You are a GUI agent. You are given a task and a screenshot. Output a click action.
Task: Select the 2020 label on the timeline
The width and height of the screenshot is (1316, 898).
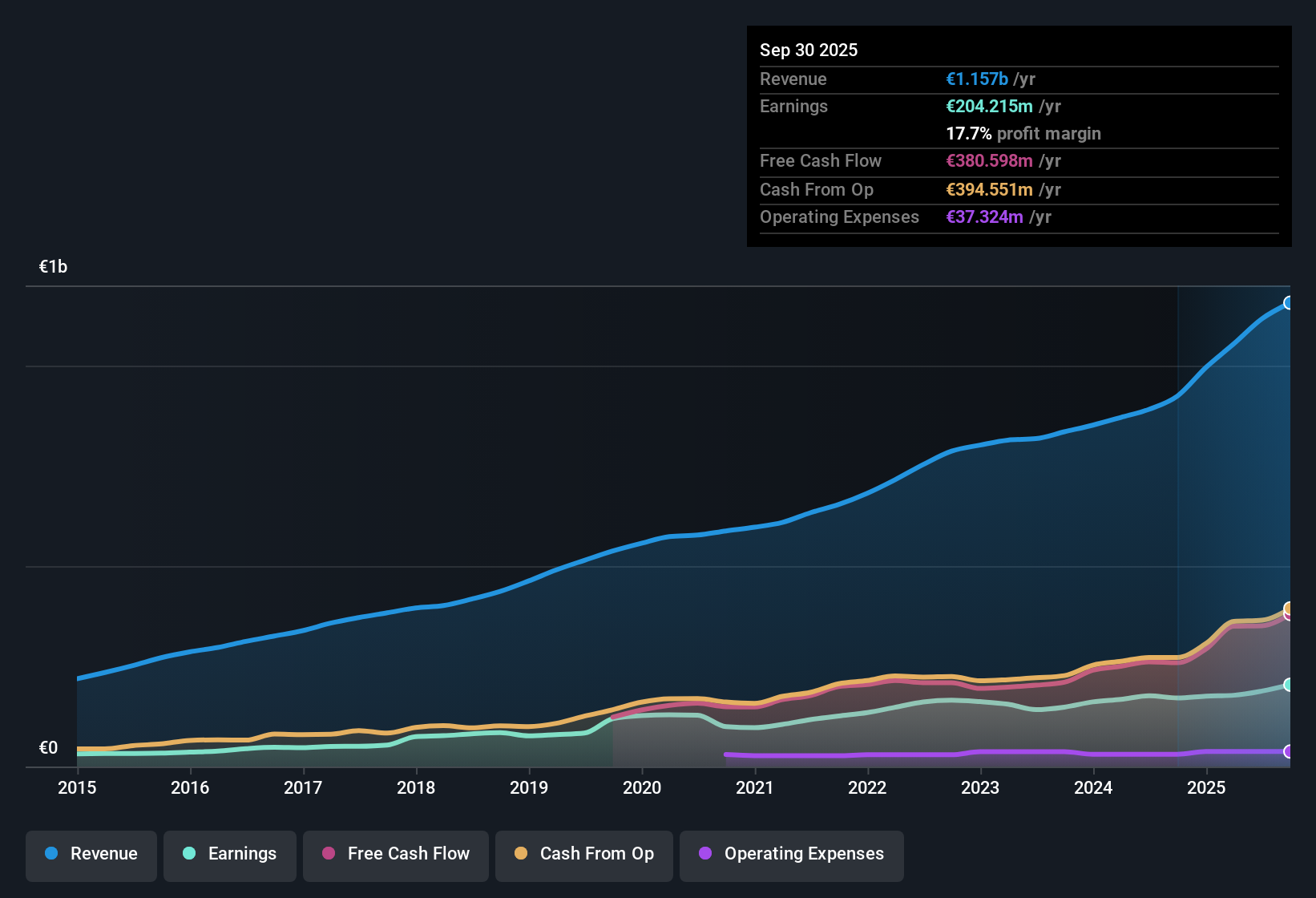coord(641,788)
